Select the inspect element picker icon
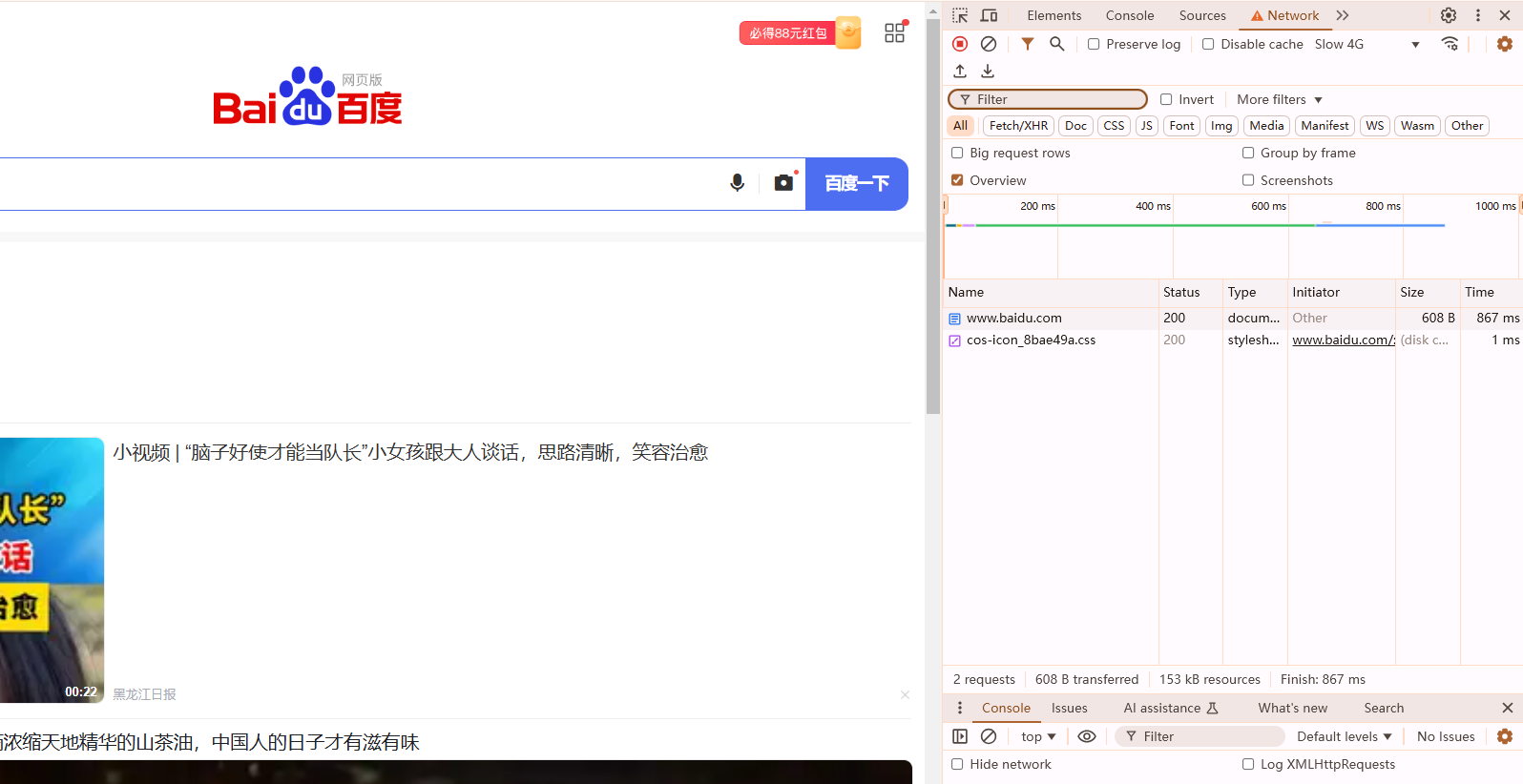Image resolution: width=1523 pixels, height=784 pixels. click(x=960, y=15)
